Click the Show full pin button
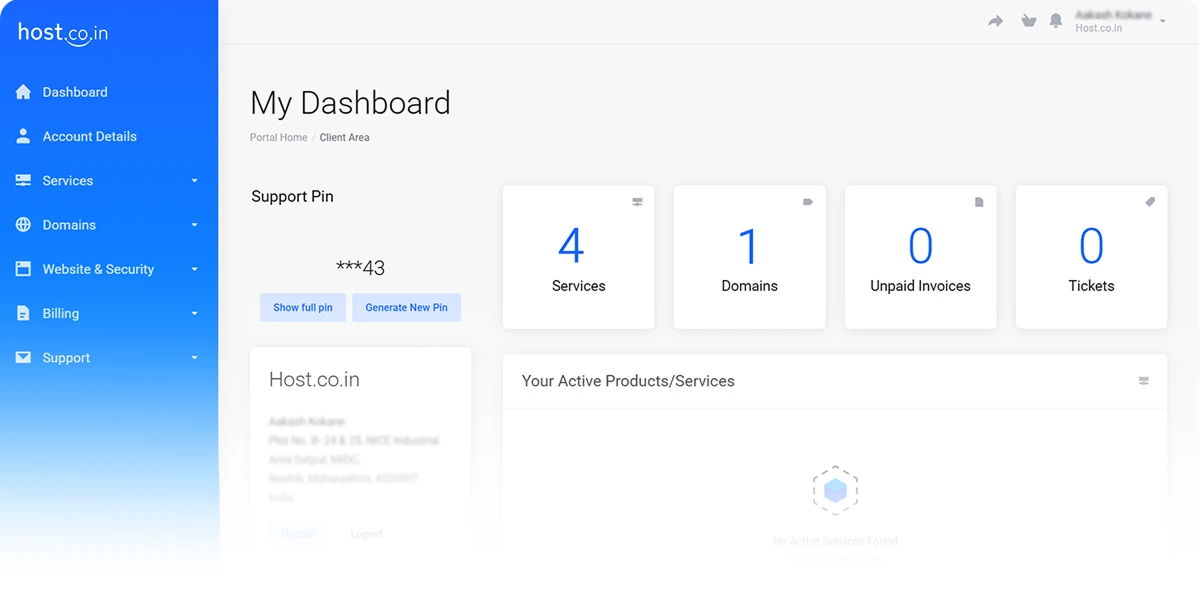This screenshot has width=1200, height=600. [303, 307]
